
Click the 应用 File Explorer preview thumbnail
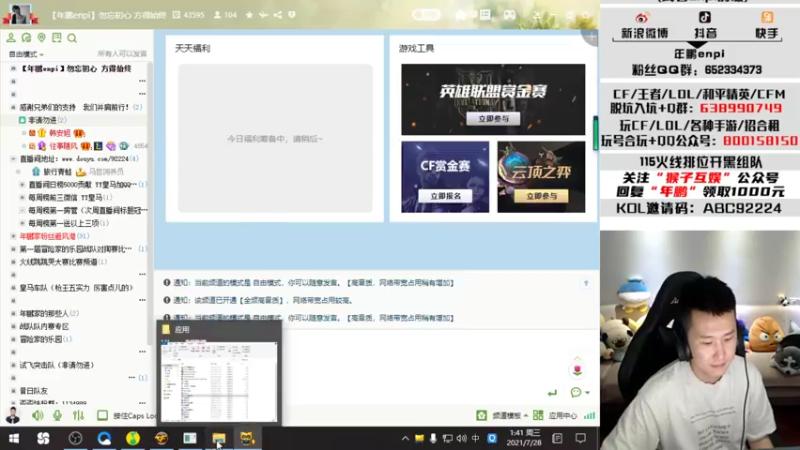[219, 381]
